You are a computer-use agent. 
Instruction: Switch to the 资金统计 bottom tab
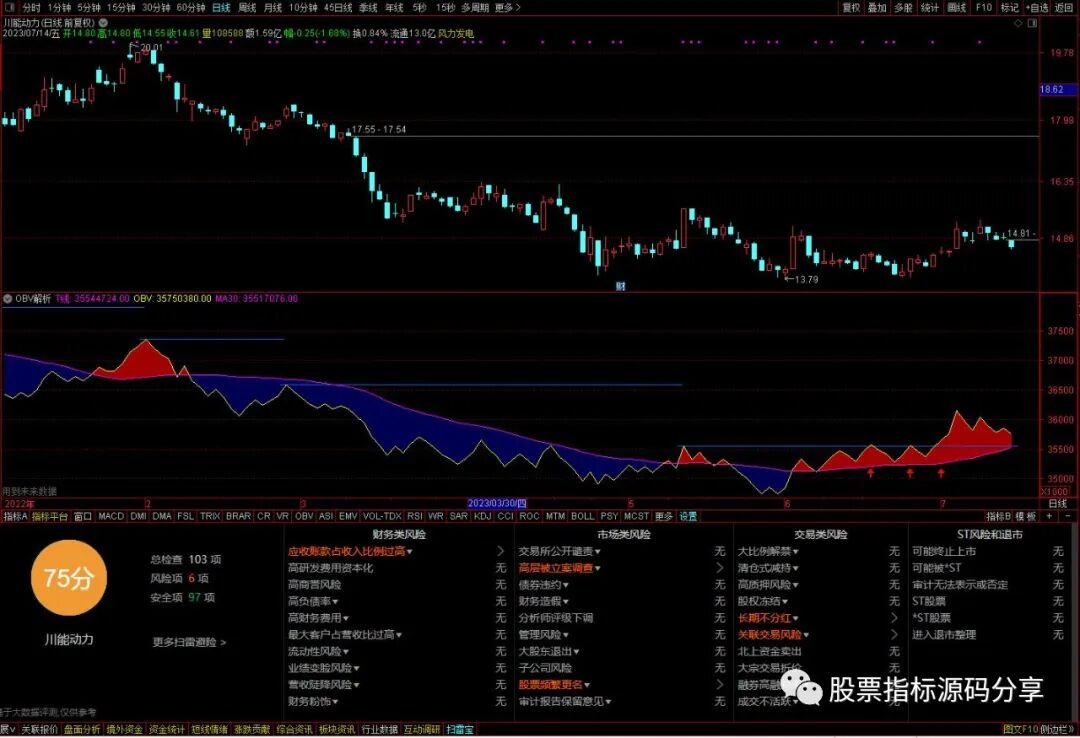point(167,729)
